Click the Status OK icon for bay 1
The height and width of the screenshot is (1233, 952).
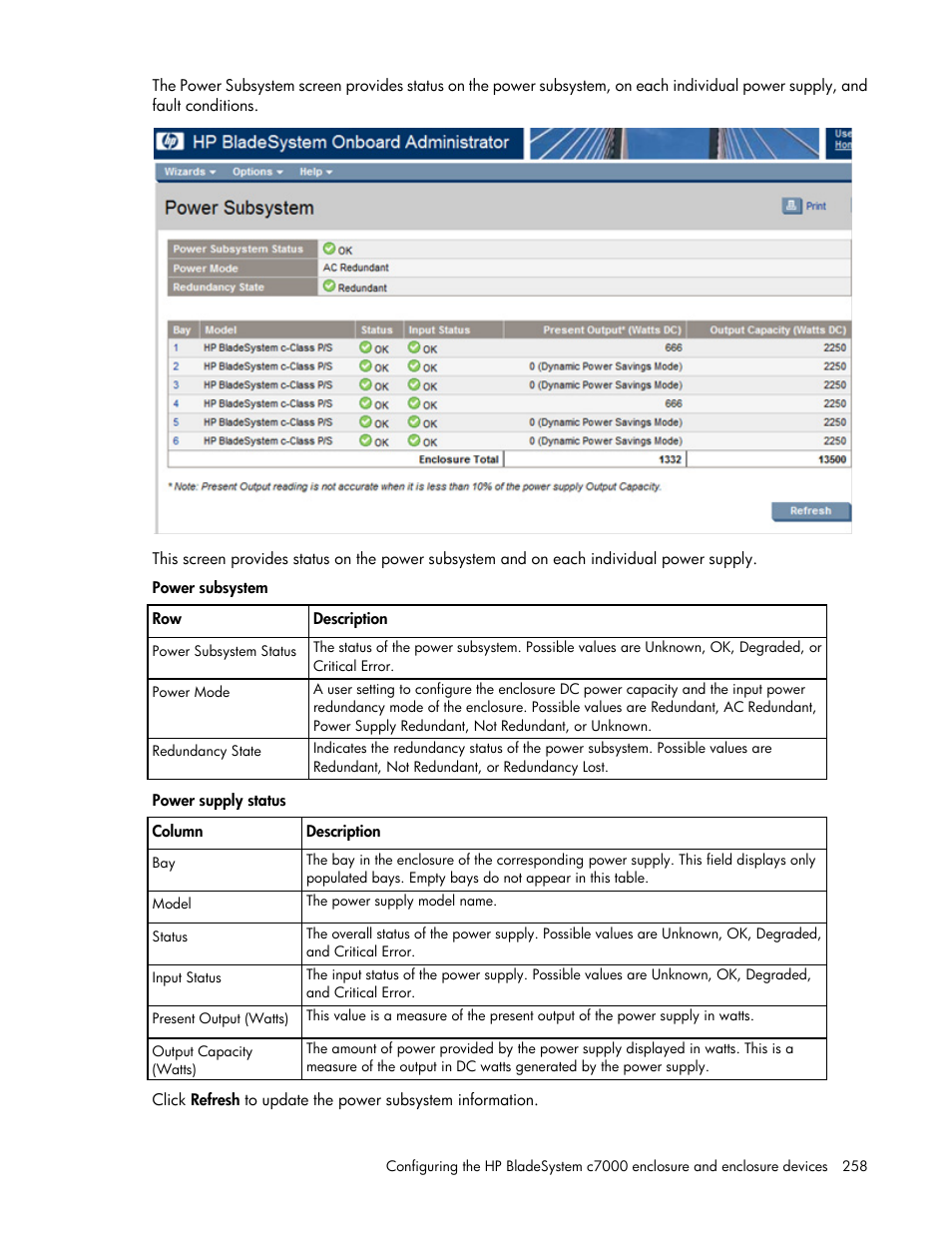[x=366, y=347]
